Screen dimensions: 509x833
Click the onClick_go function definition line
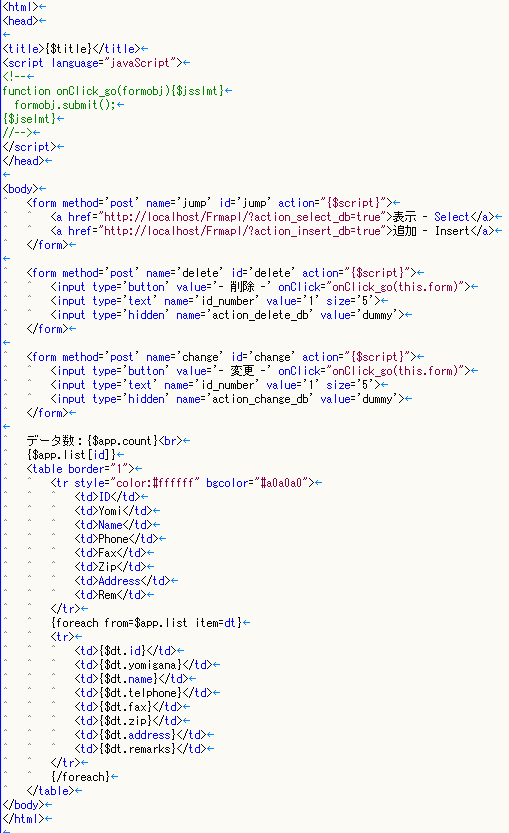pos(113,91)
